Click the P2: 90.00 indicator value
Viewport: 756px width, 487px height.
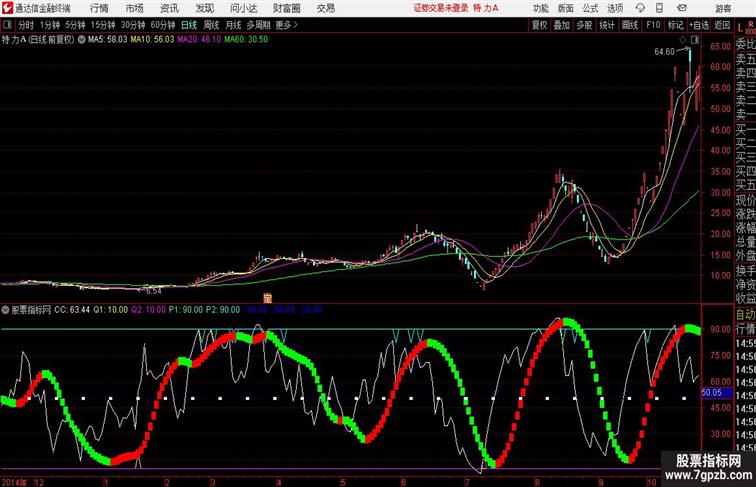(x=223, y=310)
